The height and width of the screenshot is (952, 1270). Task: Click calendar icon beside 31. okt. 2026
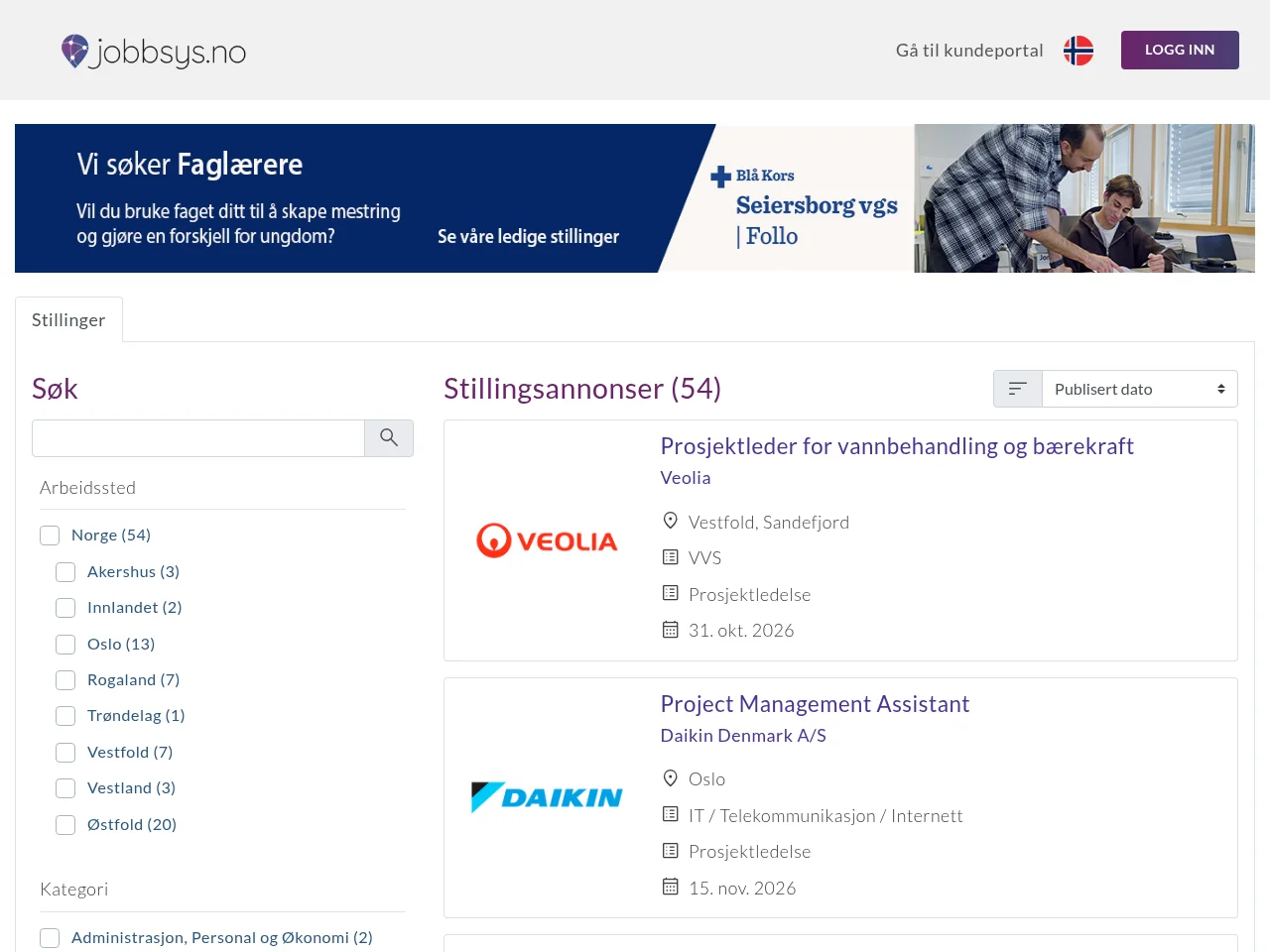click(671, 630)
